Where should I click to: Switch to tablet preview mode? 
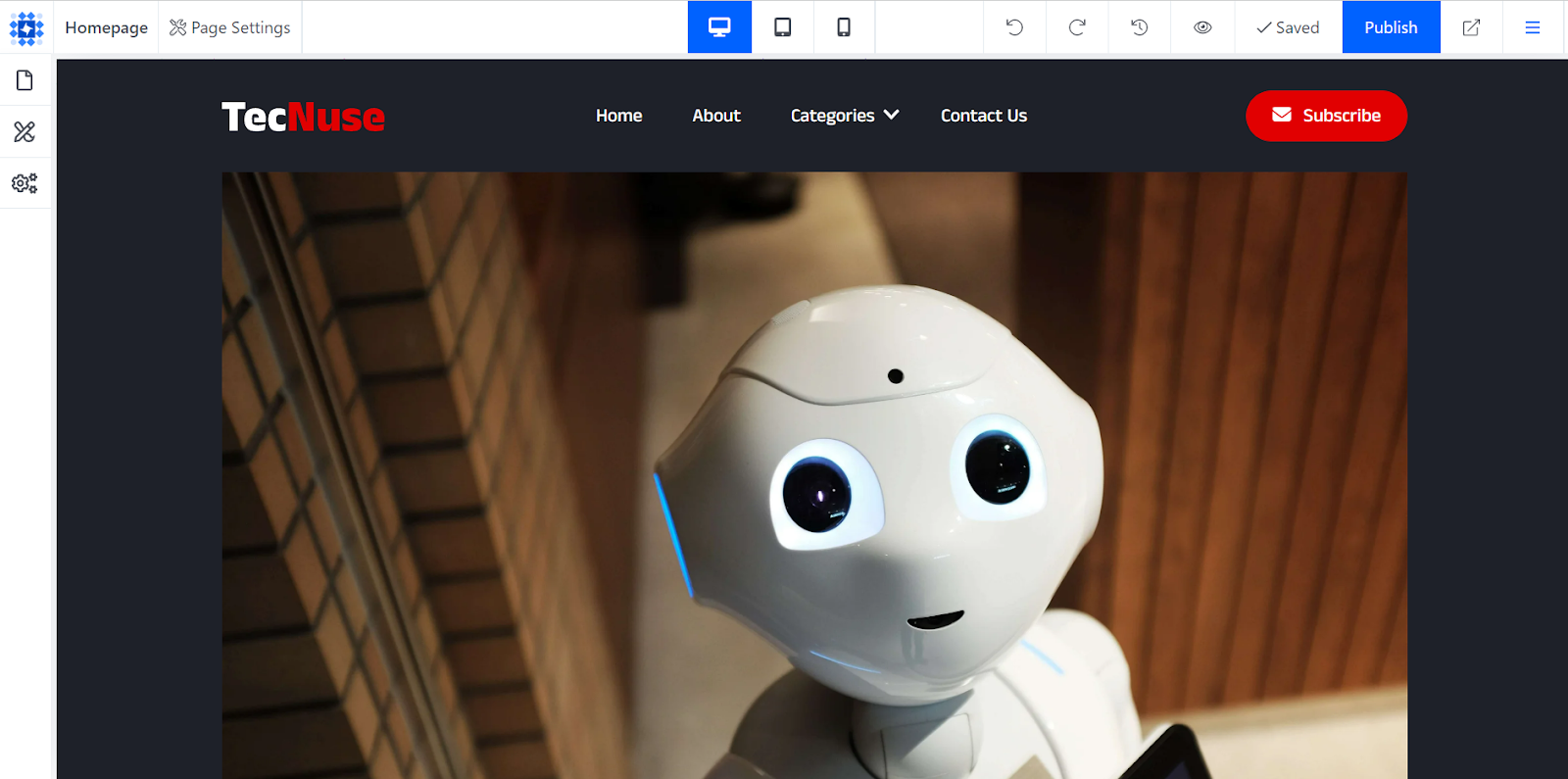(783, 27)
